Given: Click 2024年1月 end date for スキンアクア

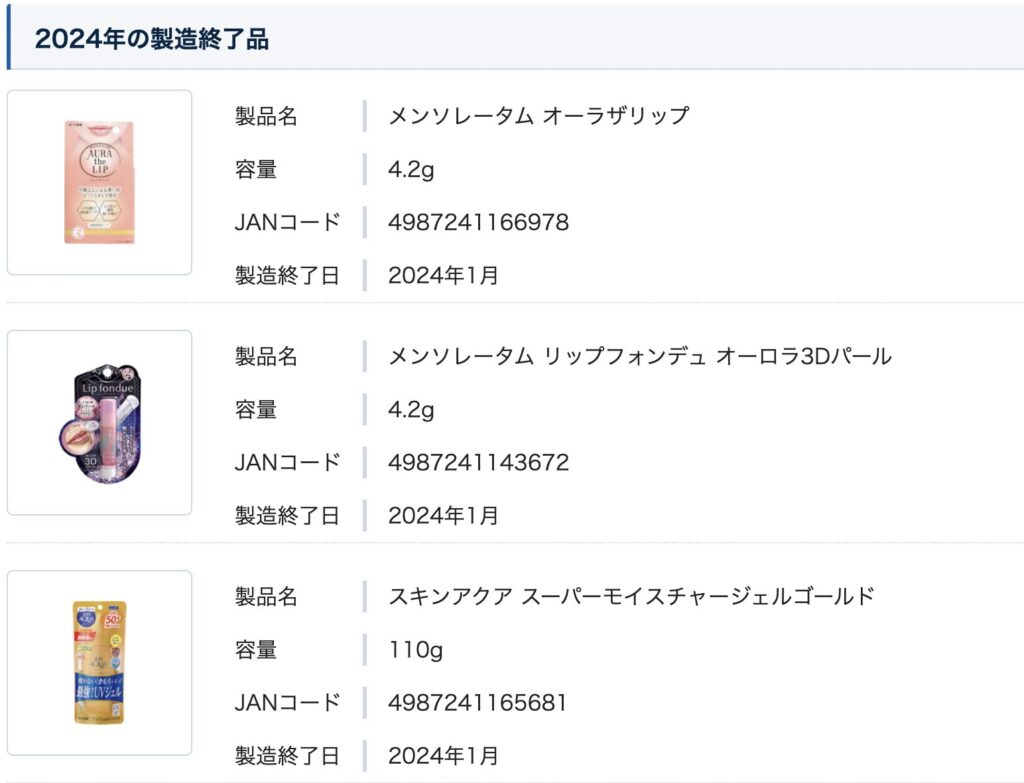Looking at the screenshot, I should pyautogui.click(x=443, y=756).
